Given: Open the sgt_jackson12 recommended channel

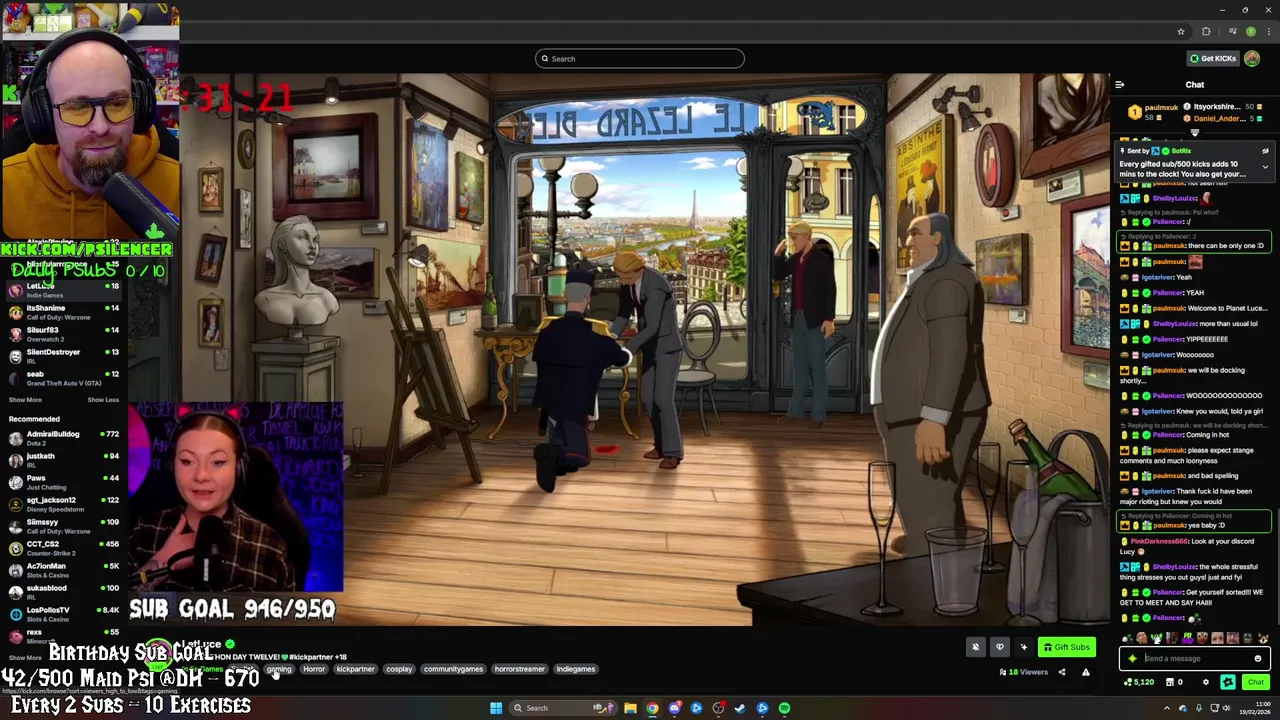Looking at the screenshot, I should [64, 504].
